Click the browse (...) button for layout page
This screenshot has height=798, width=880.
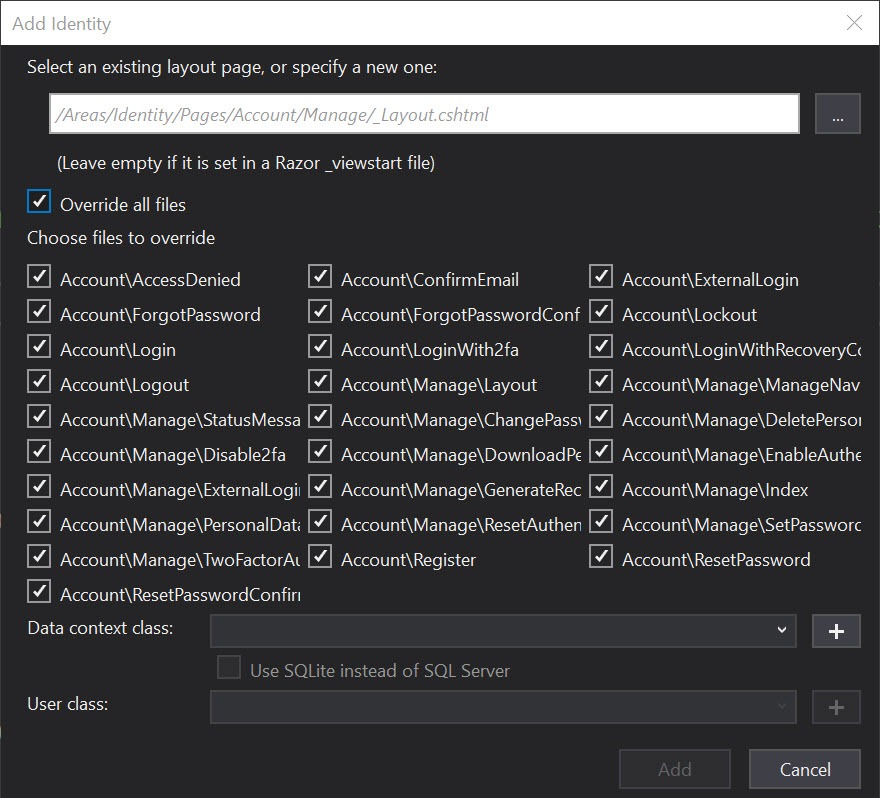point(837,114)
